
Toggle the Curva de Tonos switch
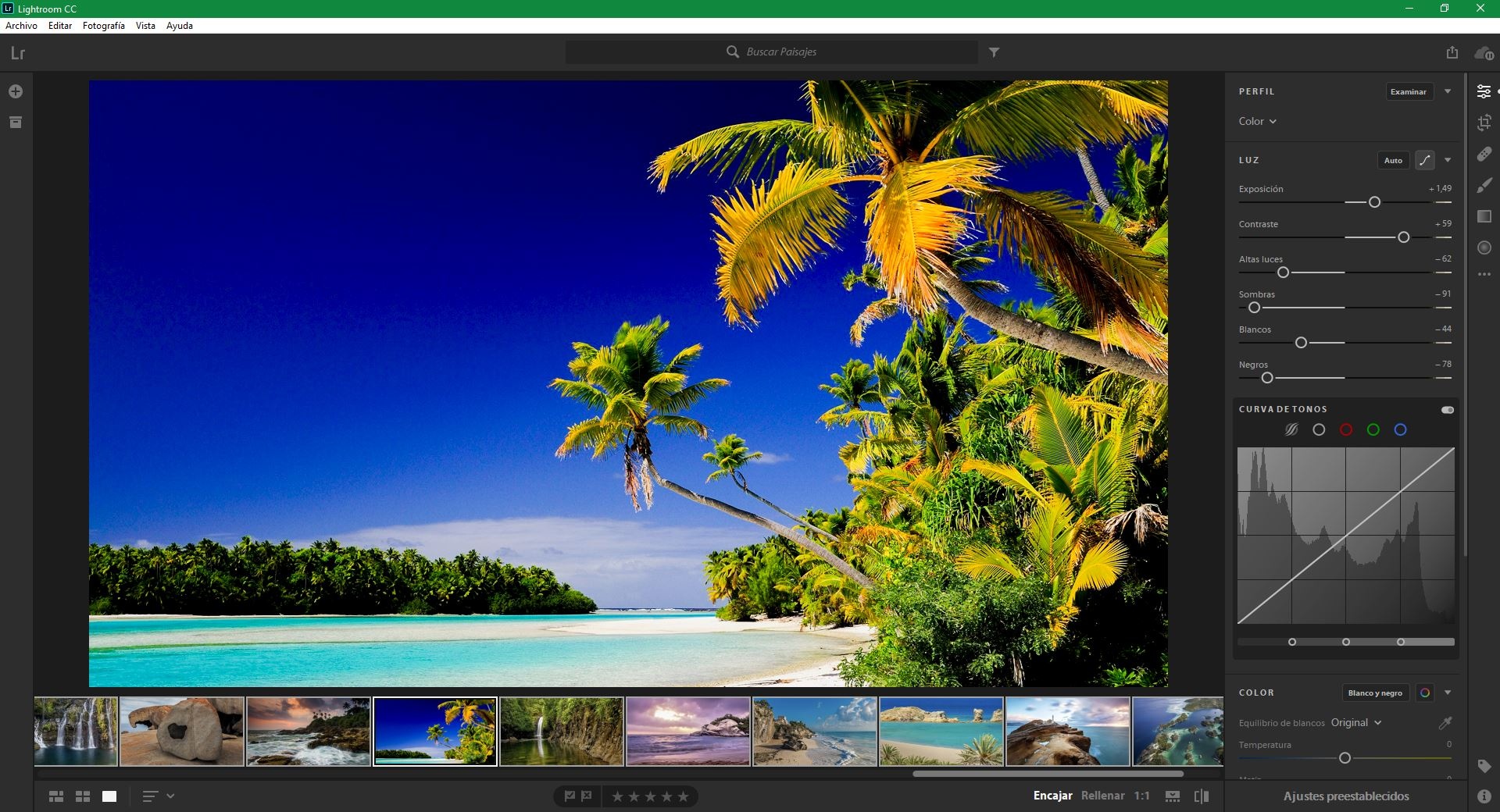click(x=1448, y=410)
